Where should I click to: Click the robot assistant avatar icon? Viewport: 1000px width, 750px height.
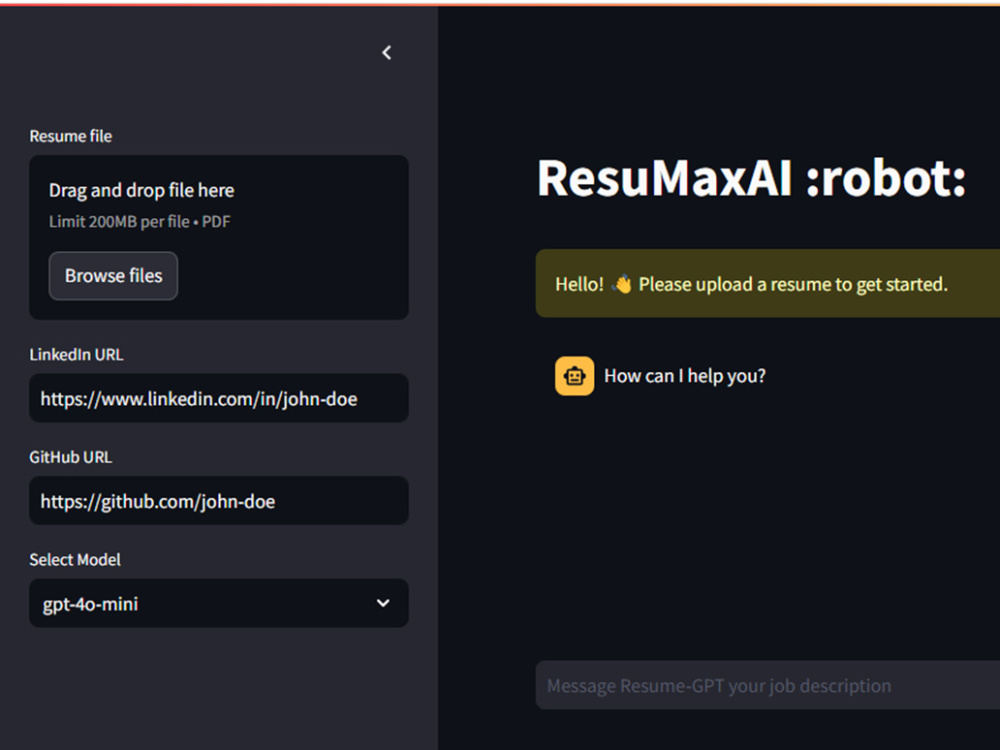click(574, 376)
